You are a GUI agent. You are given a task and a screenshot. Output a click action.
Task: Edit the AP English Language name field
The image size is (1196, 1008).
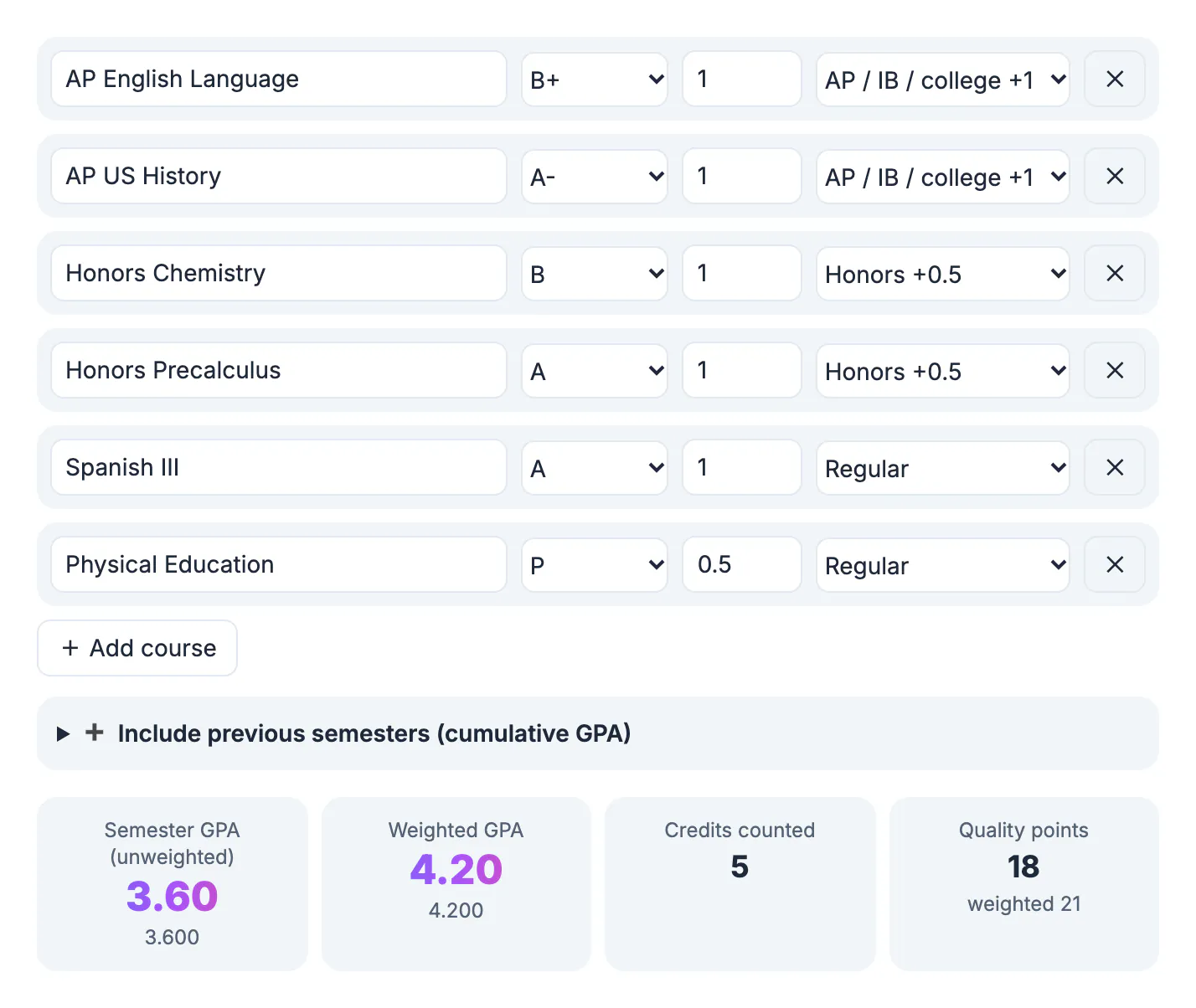(279, 79)
